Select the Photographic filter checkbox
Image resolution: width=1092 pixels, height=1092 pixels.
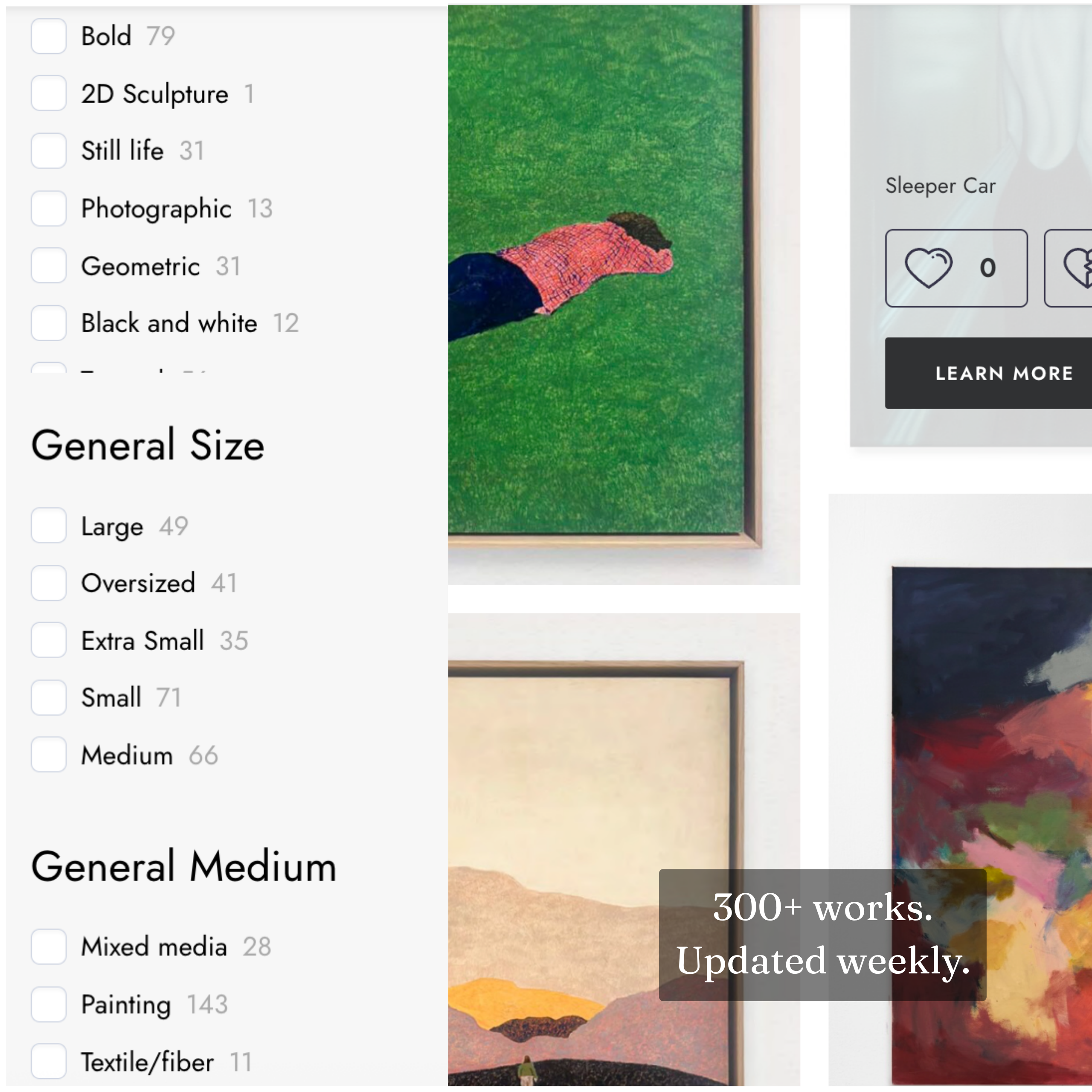click(49, 209)
